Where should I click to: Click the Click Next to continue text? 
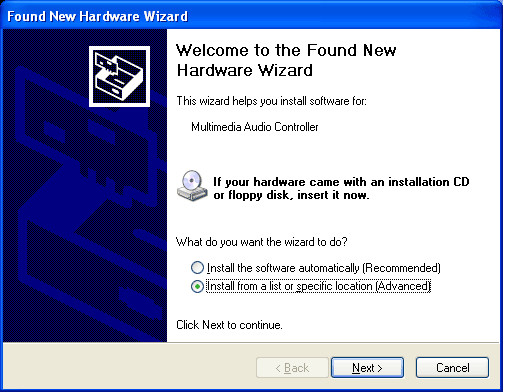pyautogui.click(x=229, y=325)
